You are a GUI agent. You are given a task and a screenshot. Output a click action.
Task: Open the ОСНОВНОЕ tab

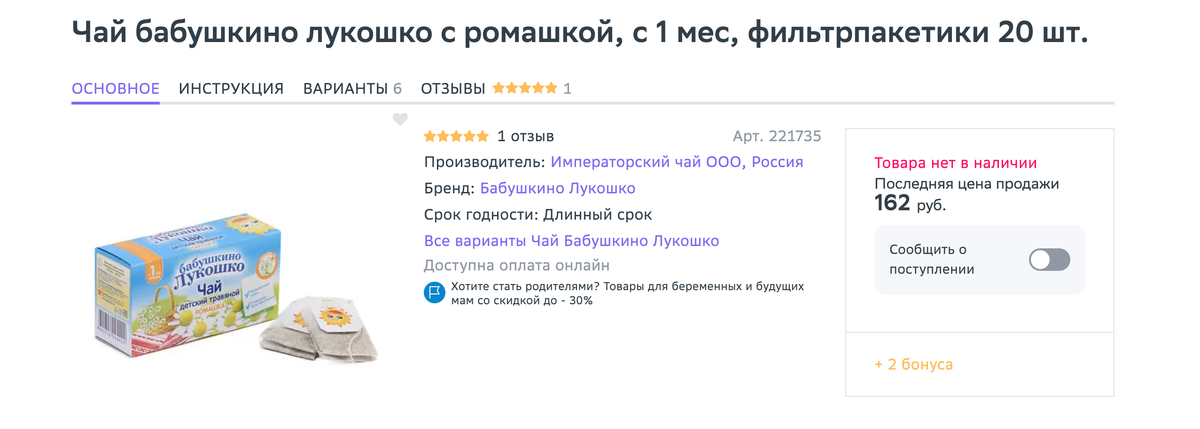coord(116,88)
